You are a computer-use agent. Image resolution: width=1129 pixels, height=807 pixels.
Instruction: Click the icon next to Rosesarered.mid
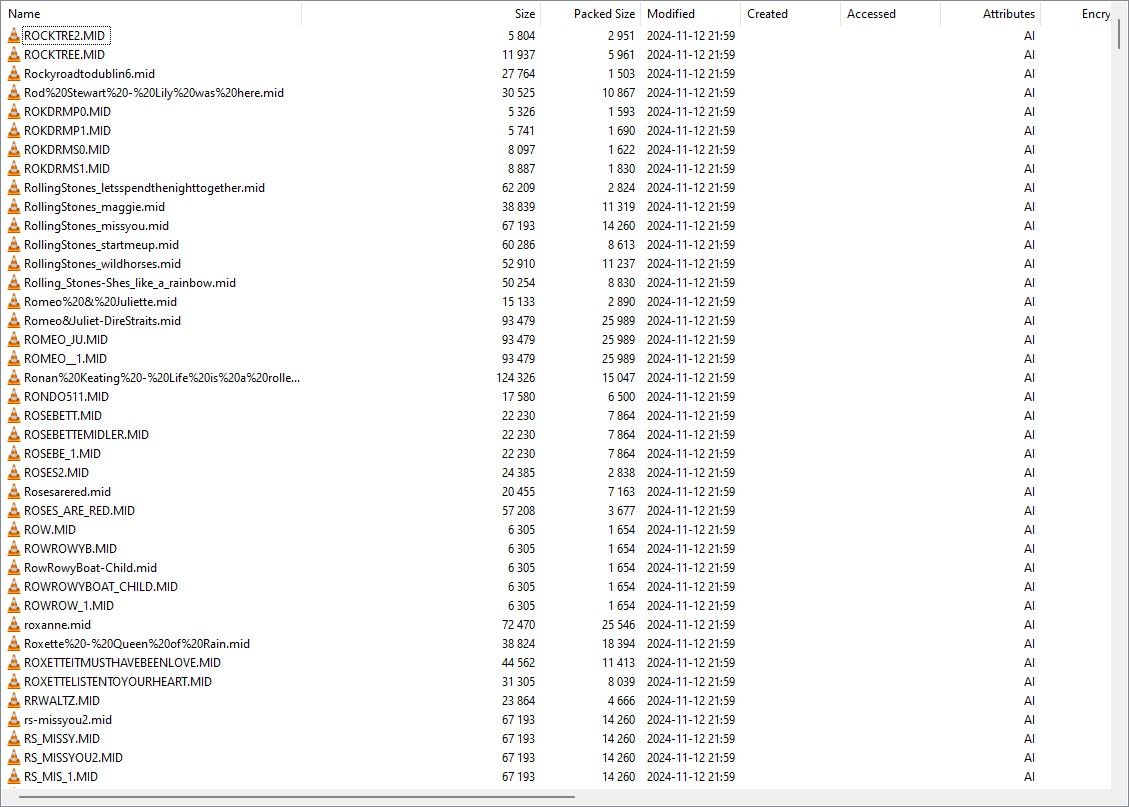pos(14,492)
